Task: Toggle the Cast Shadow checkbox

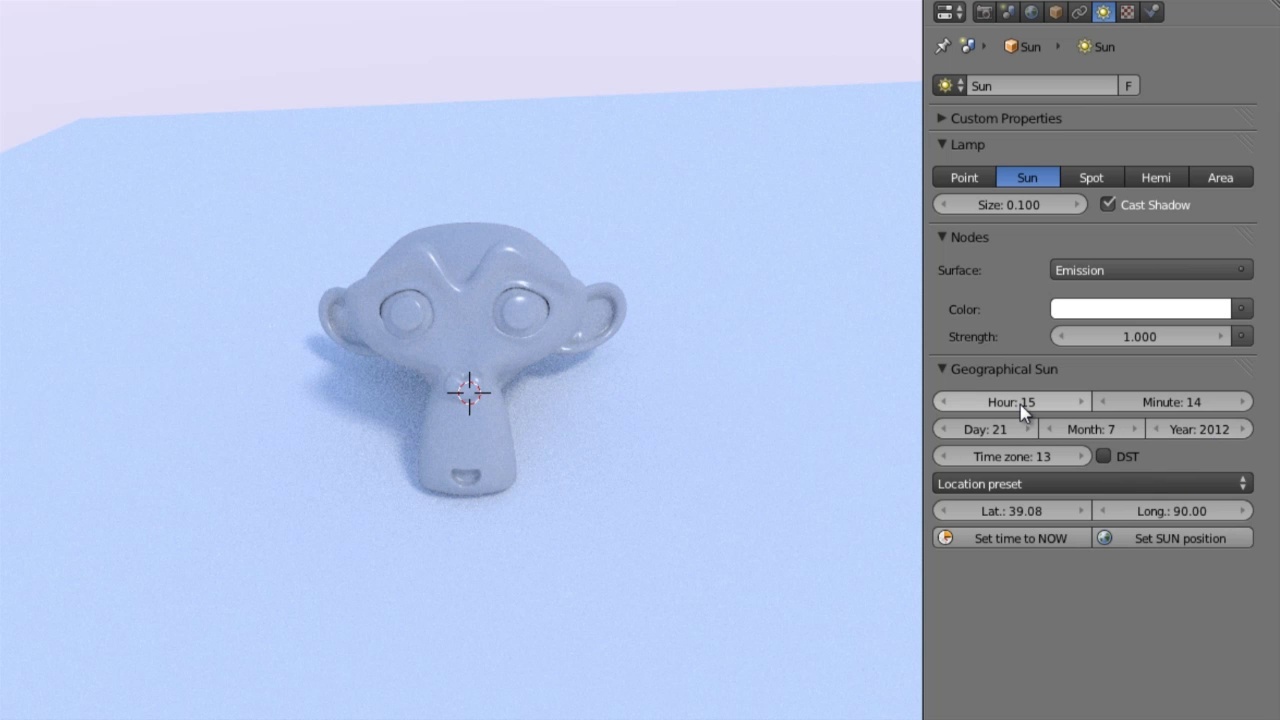Action: [1108, 204]
